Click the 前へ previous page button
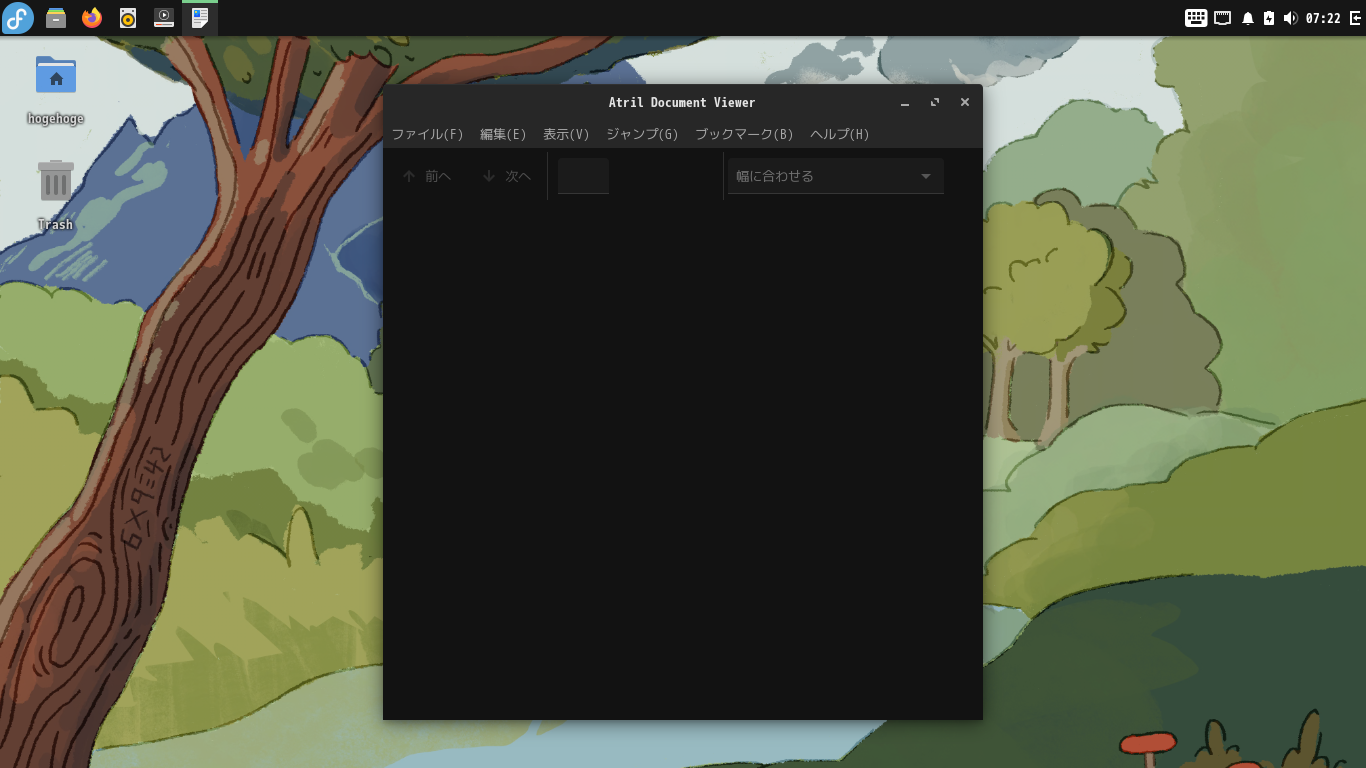This screenshot has width=1366, height=768. (x=427, y=176)
